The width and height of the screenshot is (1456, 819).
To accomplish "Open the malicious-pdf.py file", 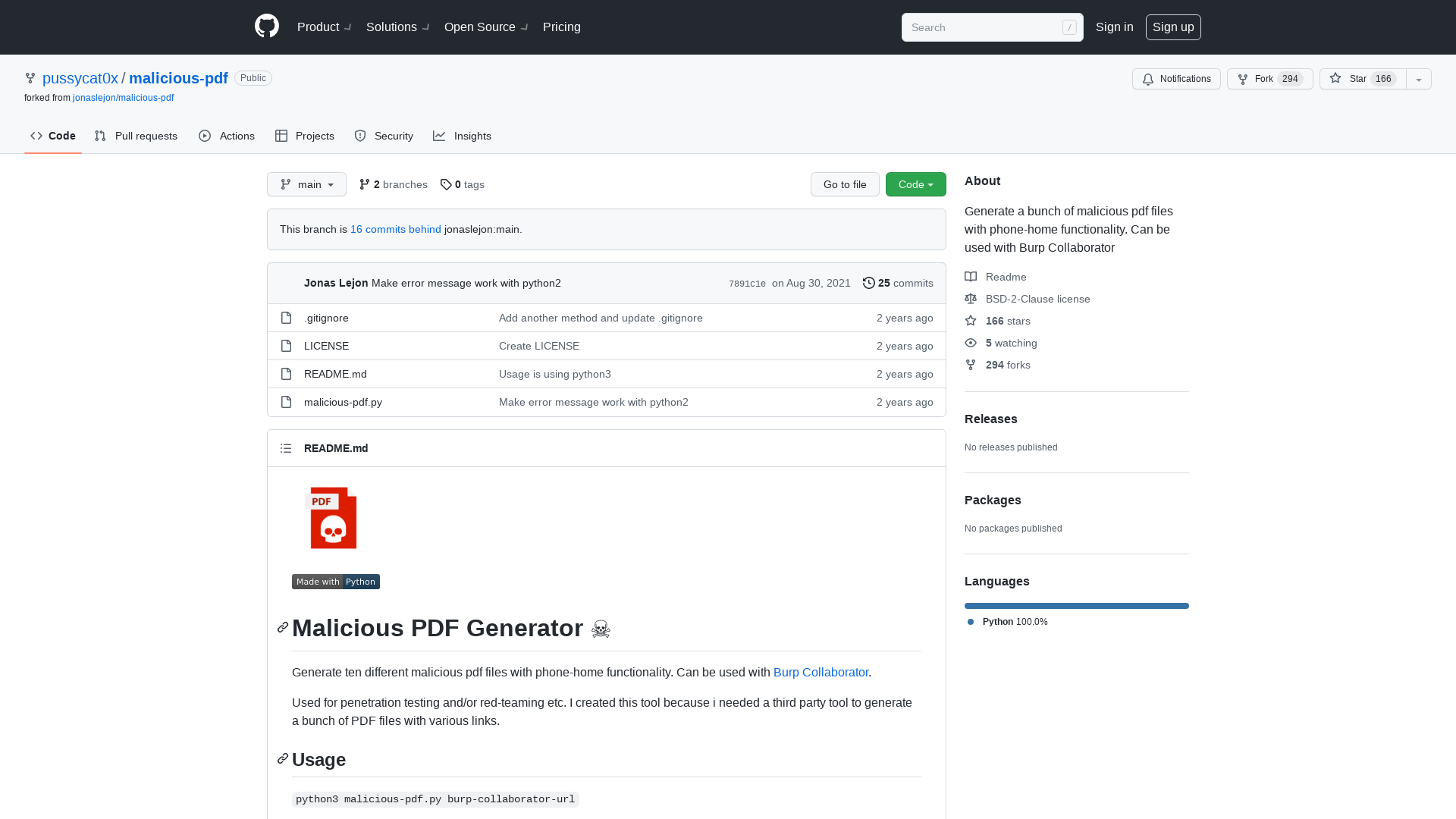I will [x=343, y=402].
